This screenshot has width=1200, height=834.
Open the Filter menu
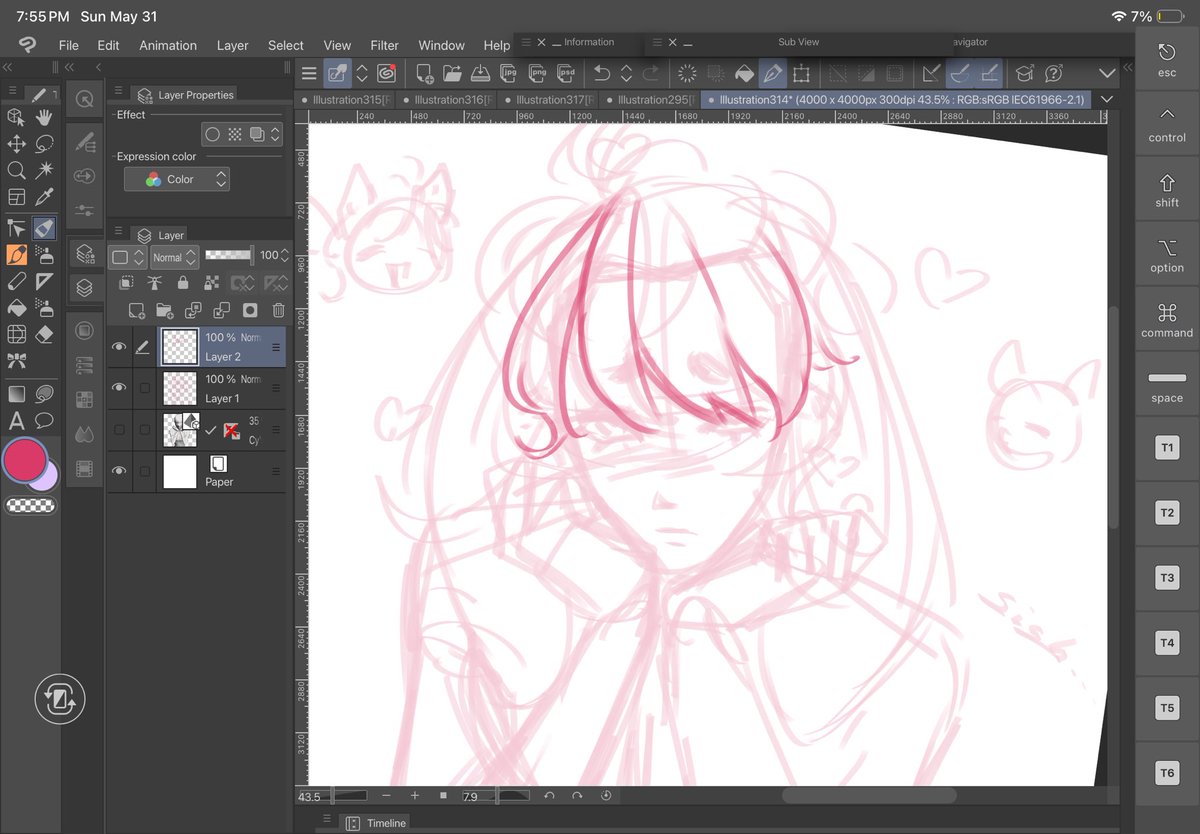click(384, 45)
